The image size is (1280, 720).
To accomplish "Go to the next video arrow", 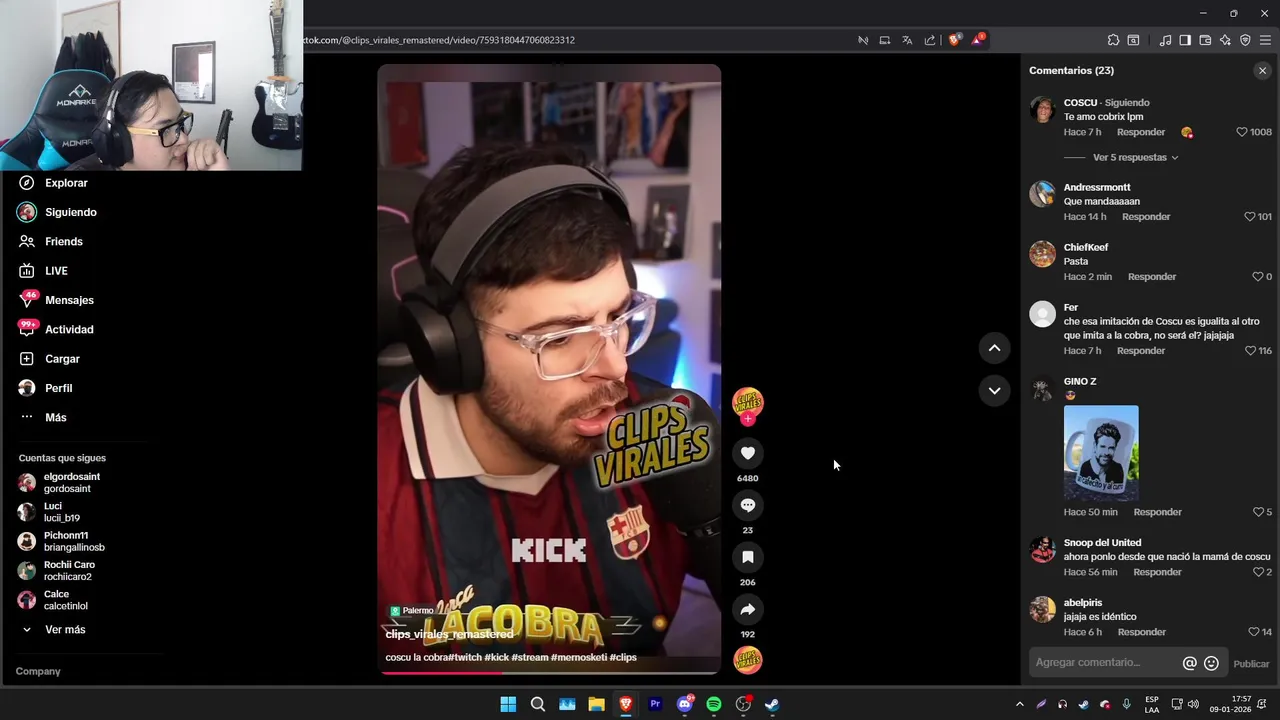I will point(994,390).
